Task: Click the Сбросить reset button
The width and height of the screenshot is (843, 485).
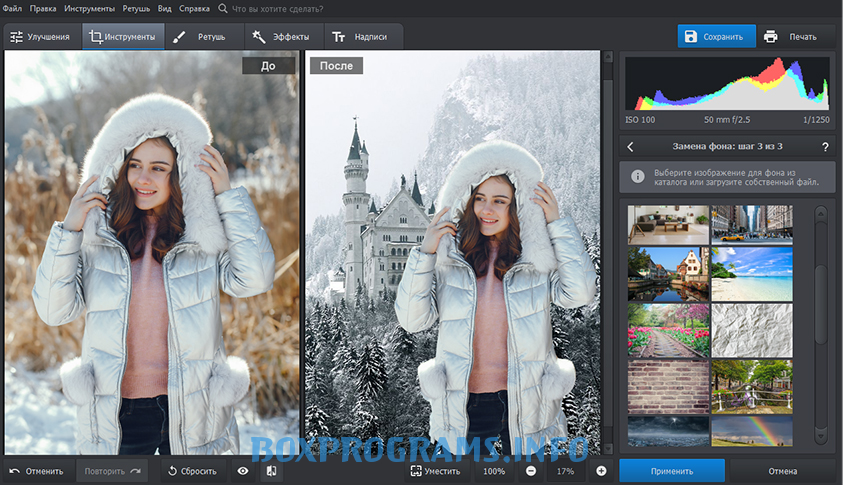Action: [x=192, y=471]
